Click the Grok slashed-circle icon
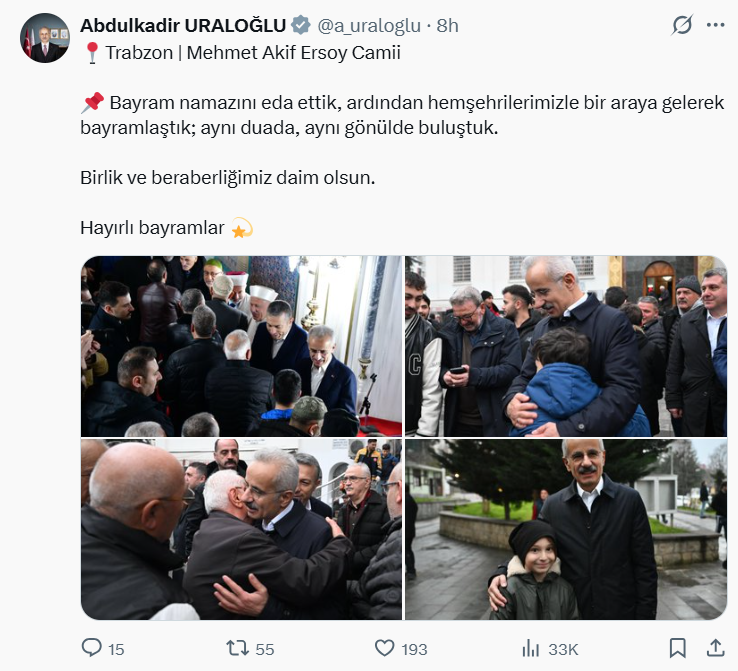This screenshot has width=738, height=671. click(682, 25)
